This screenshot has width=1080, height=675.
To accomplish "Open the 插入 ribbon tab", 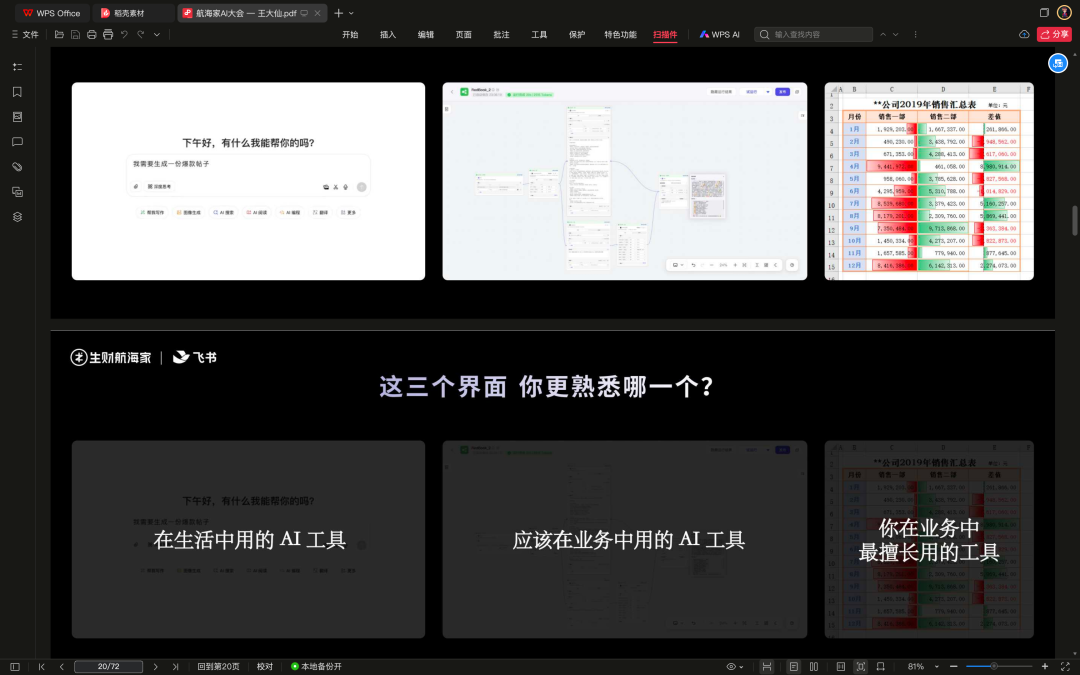I will (388, 34).
